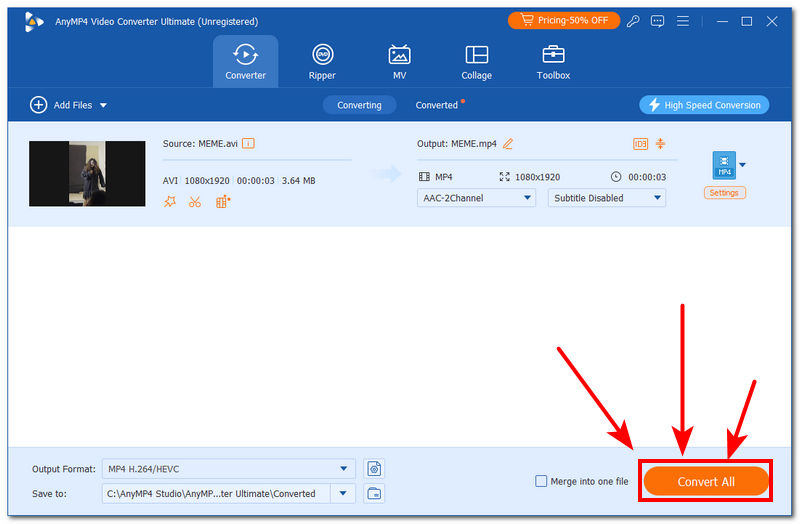This screenshot has height=524, width=800.
Task: Click the output resolution 1080x1920 value
Action: (x=537, y=177)
